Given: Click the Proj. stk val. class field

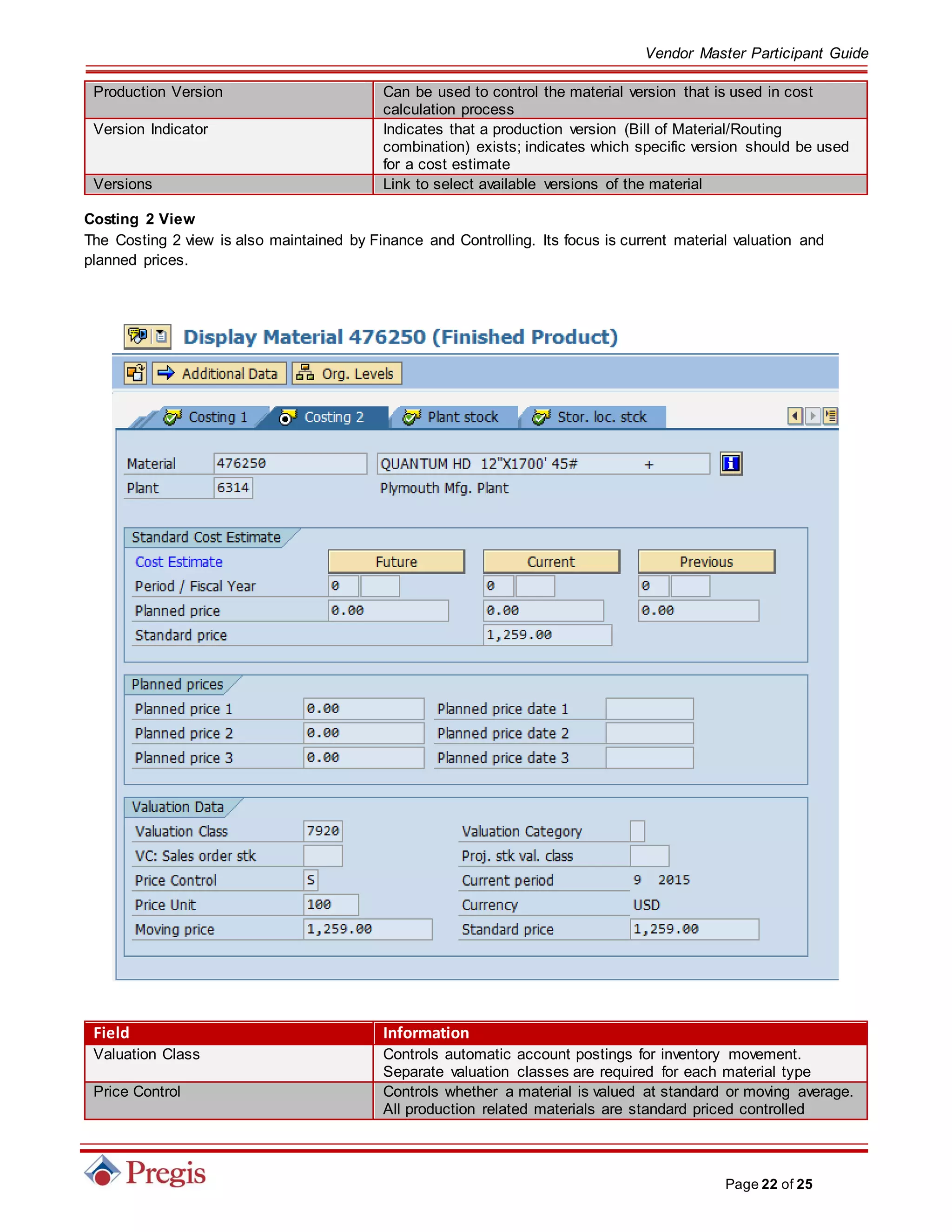Looking at the screenshot, I should tap(650, 856).
